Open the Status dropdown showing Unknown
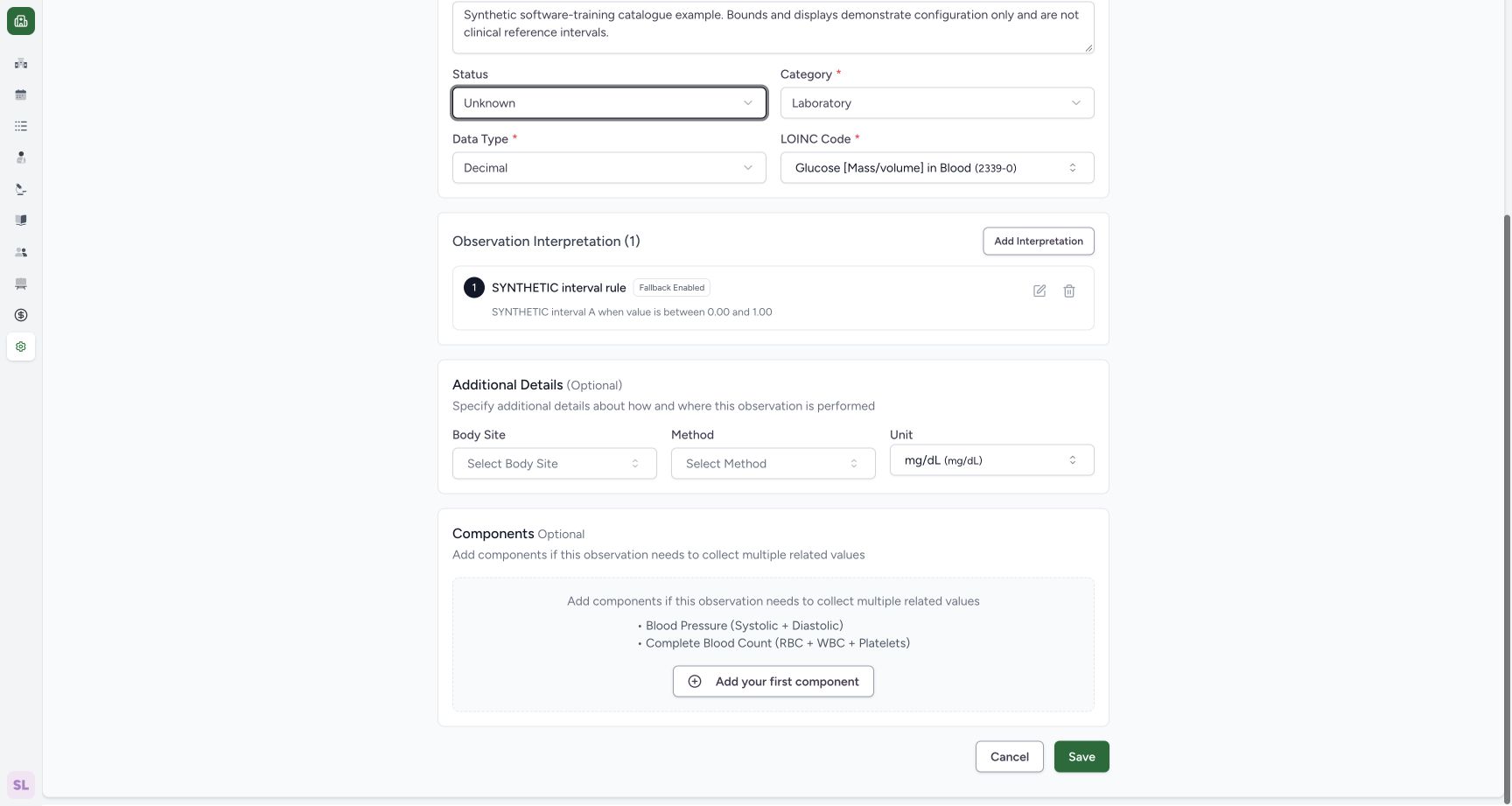 pyautogui.click(x=609, y=103)
